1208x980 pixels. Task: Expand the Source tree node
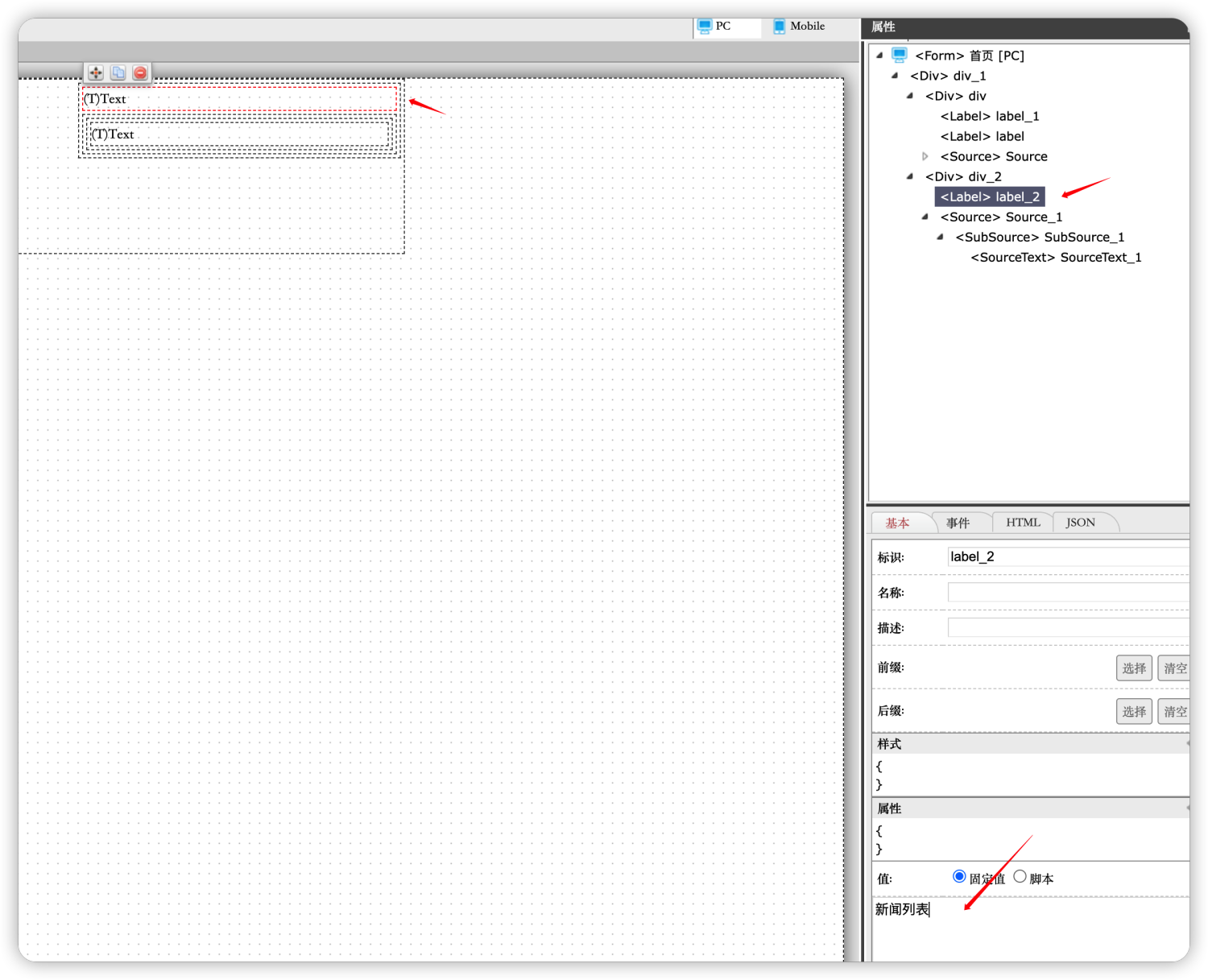point(925,156)
